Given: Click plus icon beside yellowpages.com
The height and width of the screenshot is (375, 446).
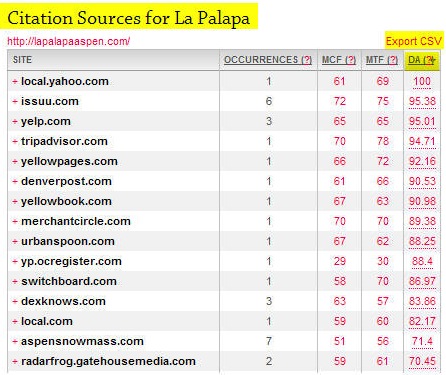Looking at the screenshot, I should tap(15, 161).
